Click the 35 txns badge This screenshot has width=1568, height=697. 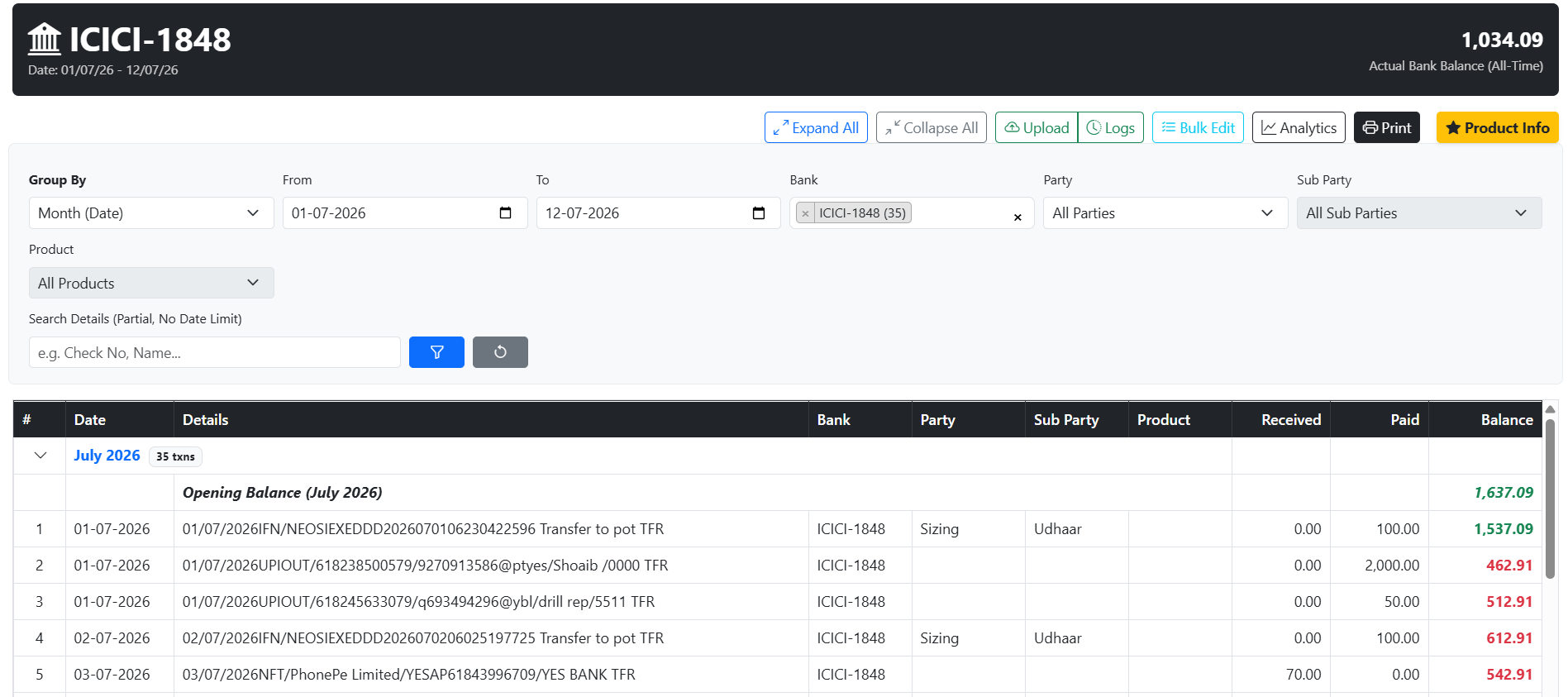coord(175,456)
